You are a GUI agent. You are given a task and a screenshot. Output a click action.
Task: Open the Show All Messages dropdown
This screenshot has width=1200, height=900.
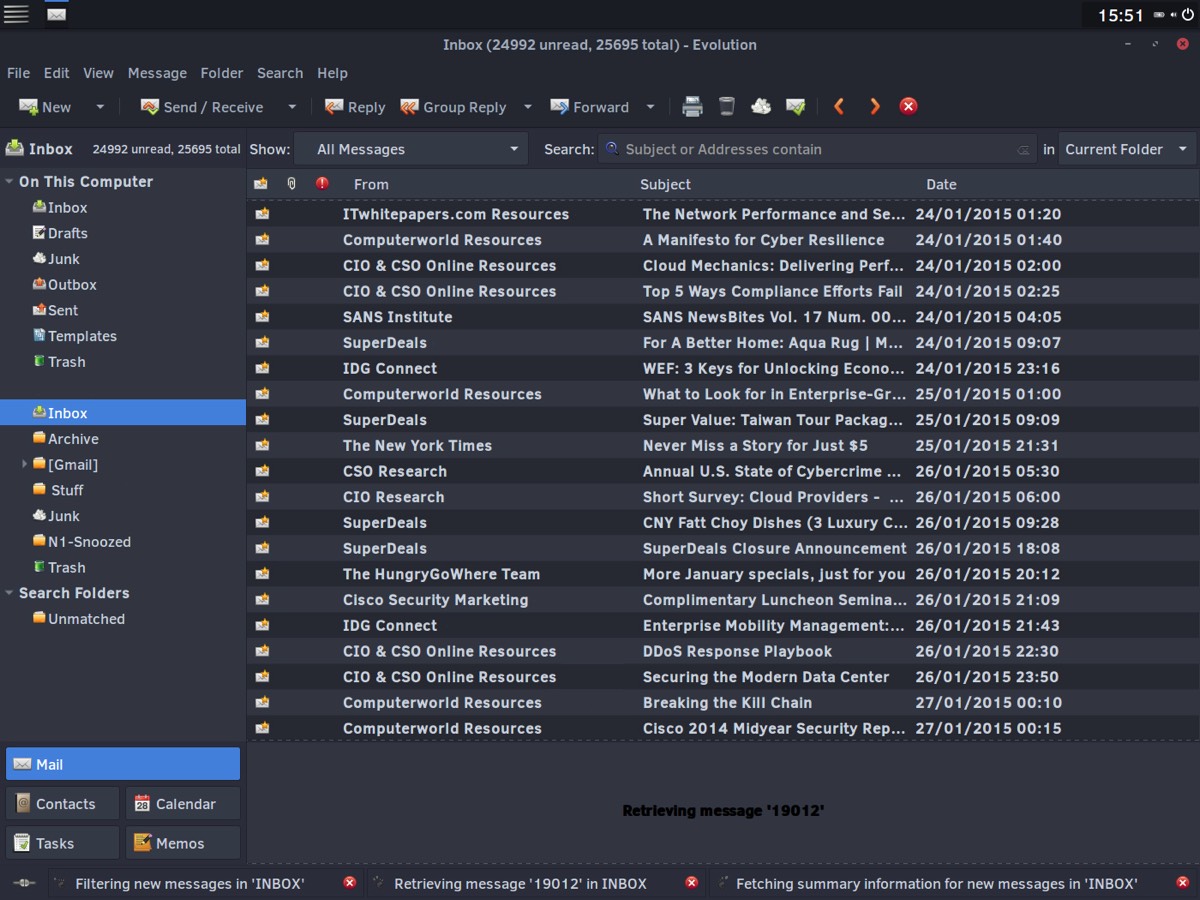coord(412,149)
